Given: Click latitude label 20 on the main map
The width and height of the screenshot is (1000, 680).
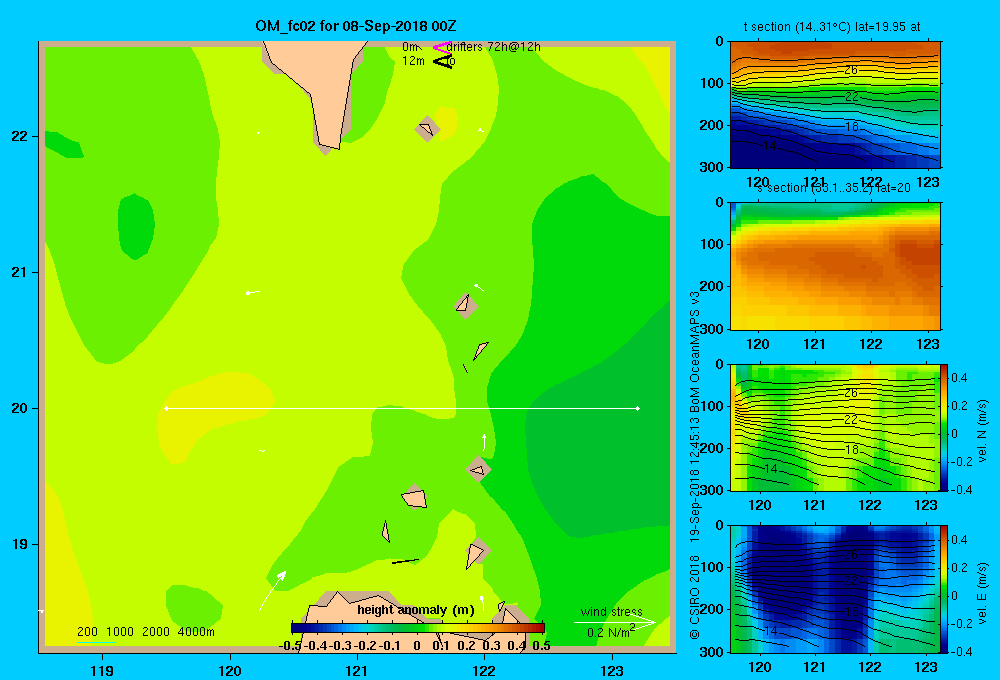Looking at the screenshot, I should click(x=20, y=408).
